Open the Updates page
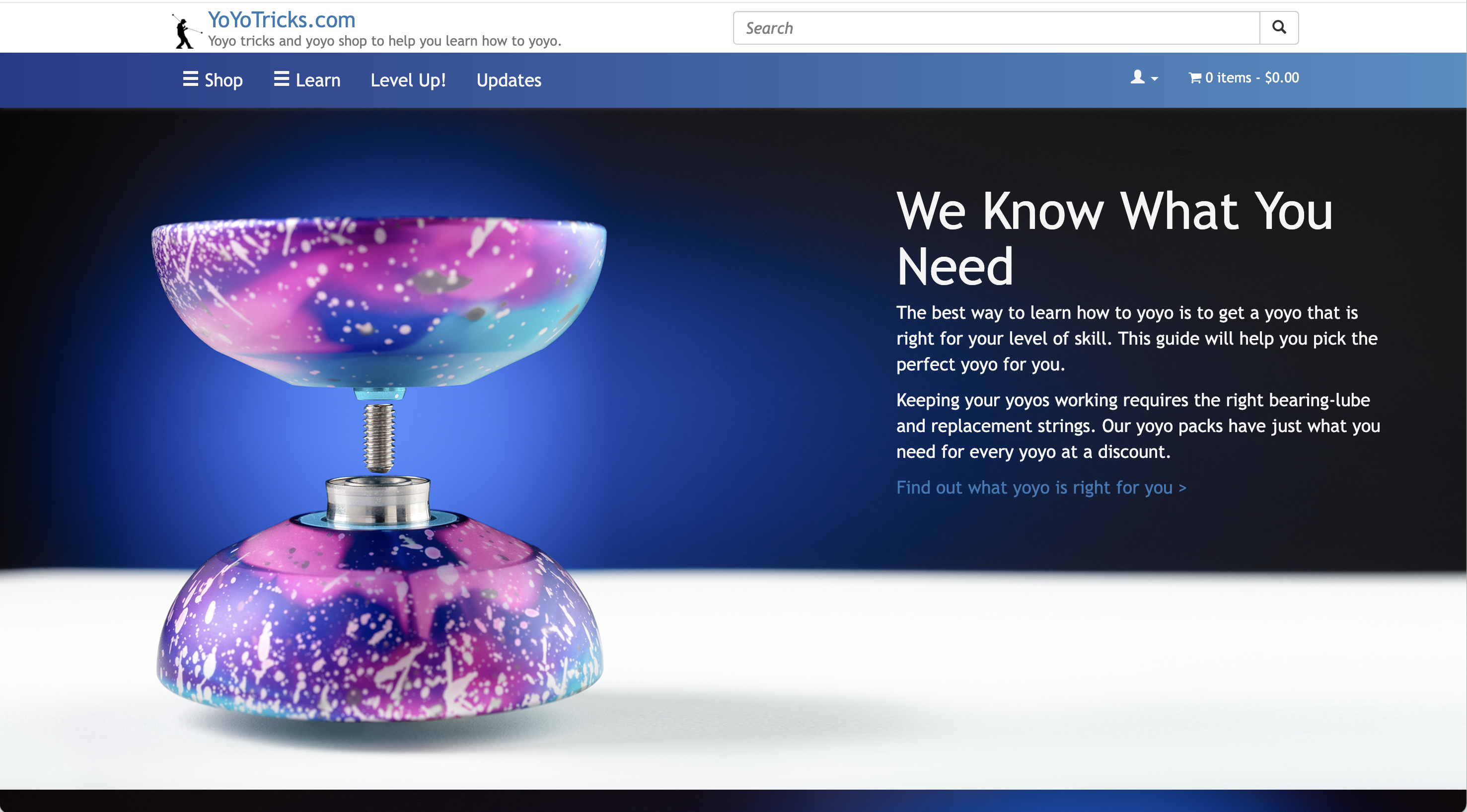 pyautogui.click(x=509, y=80)
